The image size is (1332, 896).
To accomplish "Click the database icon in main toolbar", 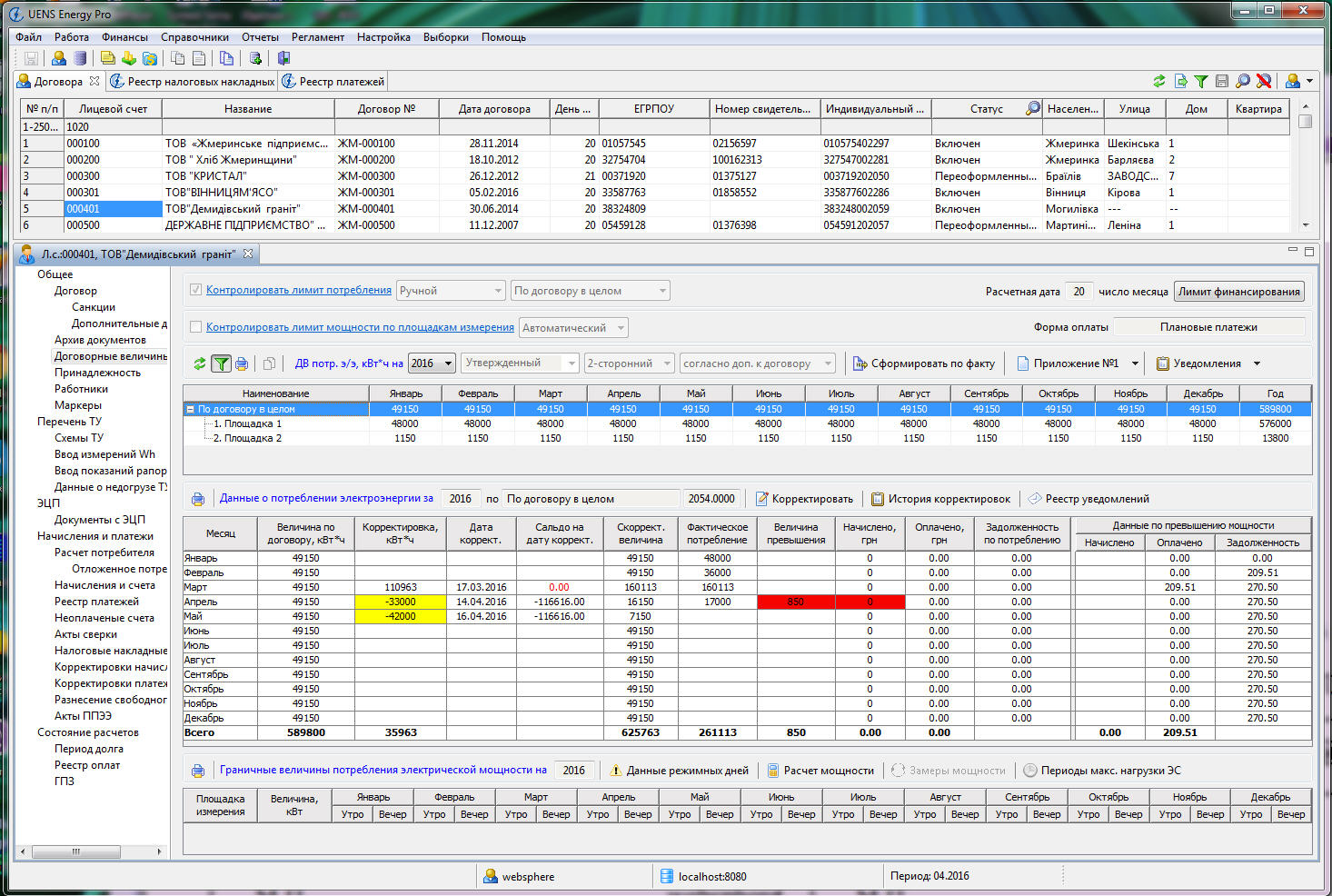I will 80,58.
